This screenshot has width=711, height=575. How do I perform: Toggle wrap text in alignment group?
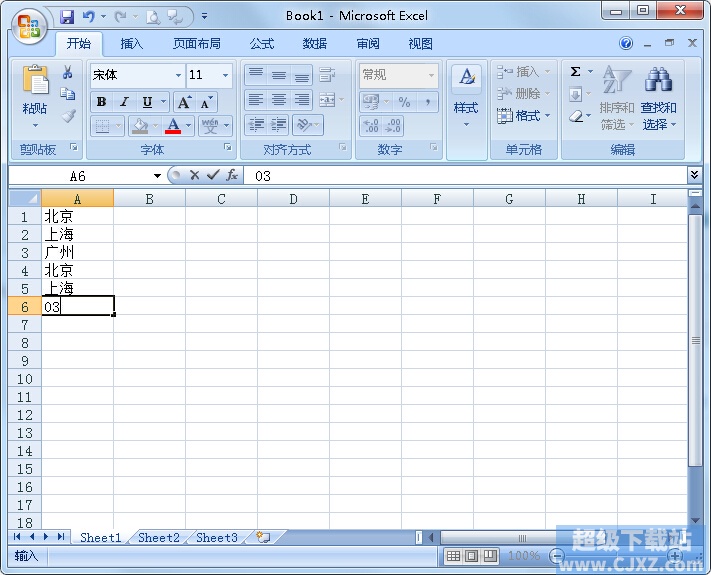[327, 74]
